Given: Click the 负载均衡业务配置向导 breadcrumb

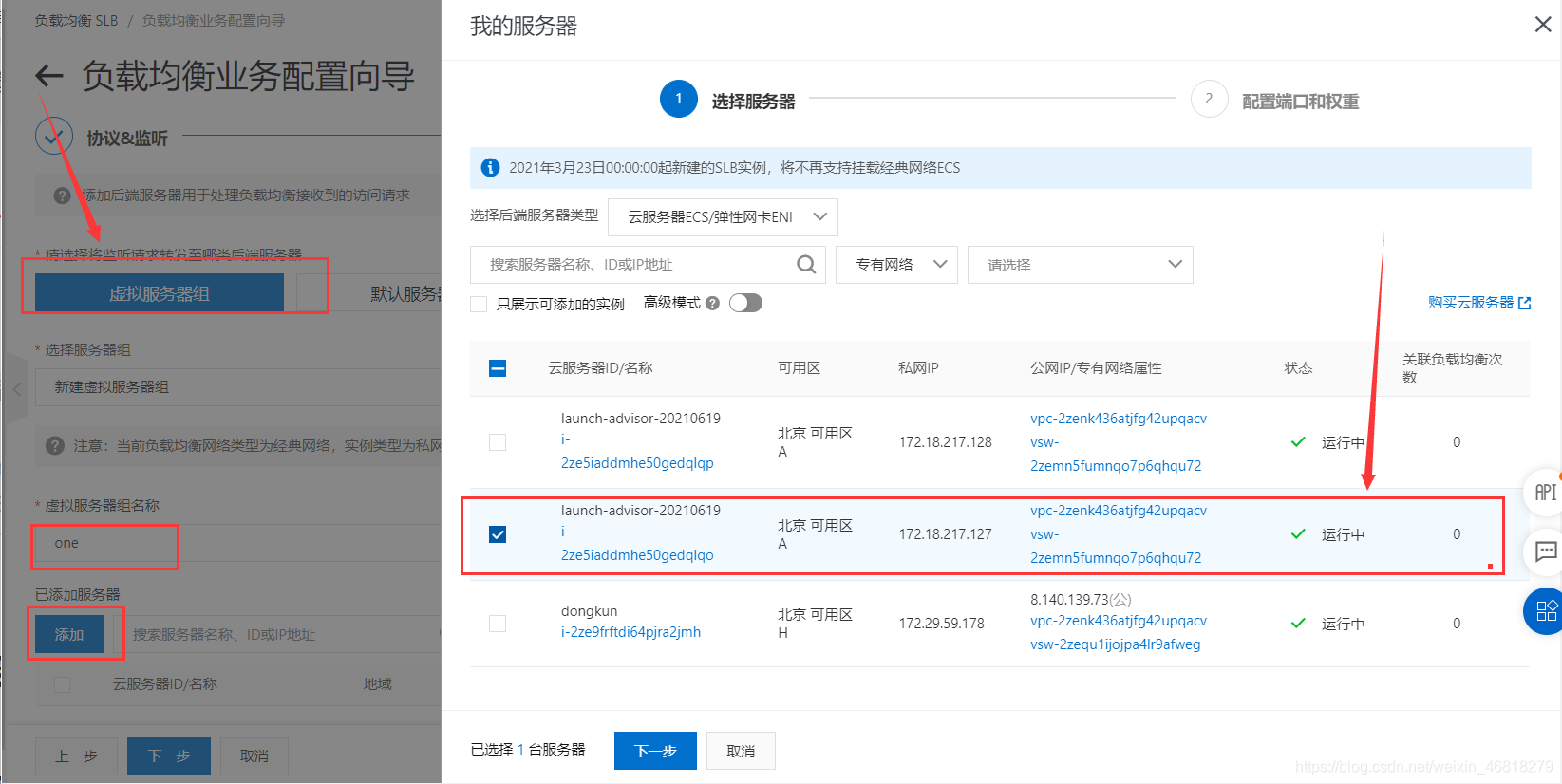Looking at the screenshot, I should [x=214, y=20].
